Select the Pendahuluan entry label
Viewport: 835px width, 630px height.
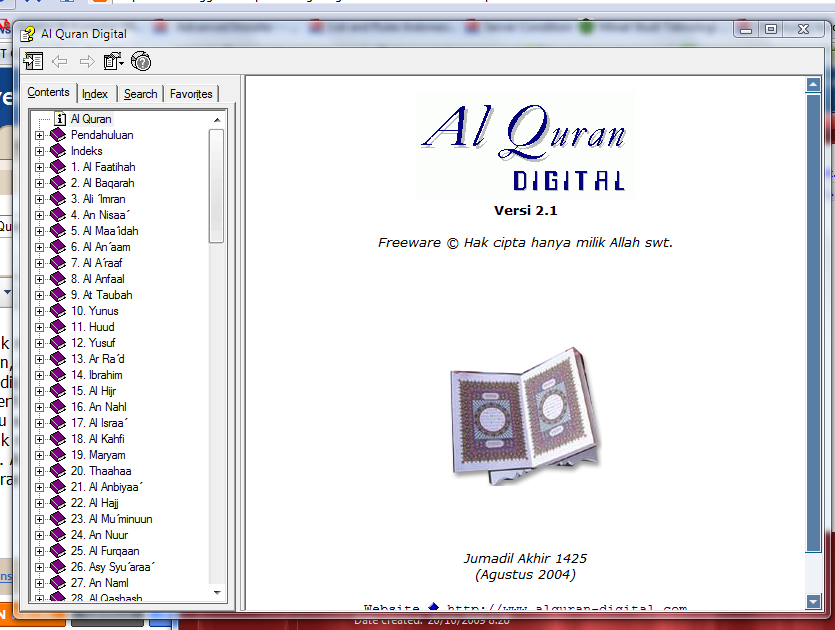[x=102, y=135]
